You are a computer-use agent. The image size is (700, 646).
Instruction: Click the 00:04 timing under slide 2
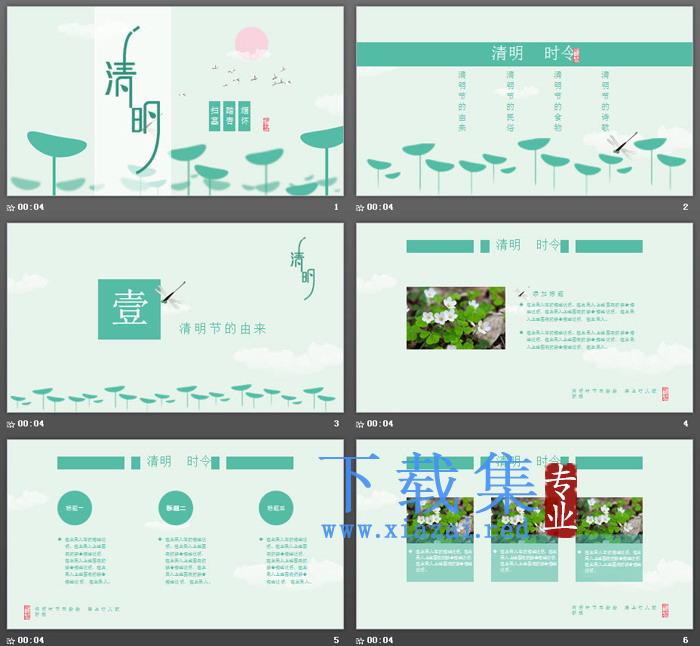pyautogui.click(x=380, y=207)
